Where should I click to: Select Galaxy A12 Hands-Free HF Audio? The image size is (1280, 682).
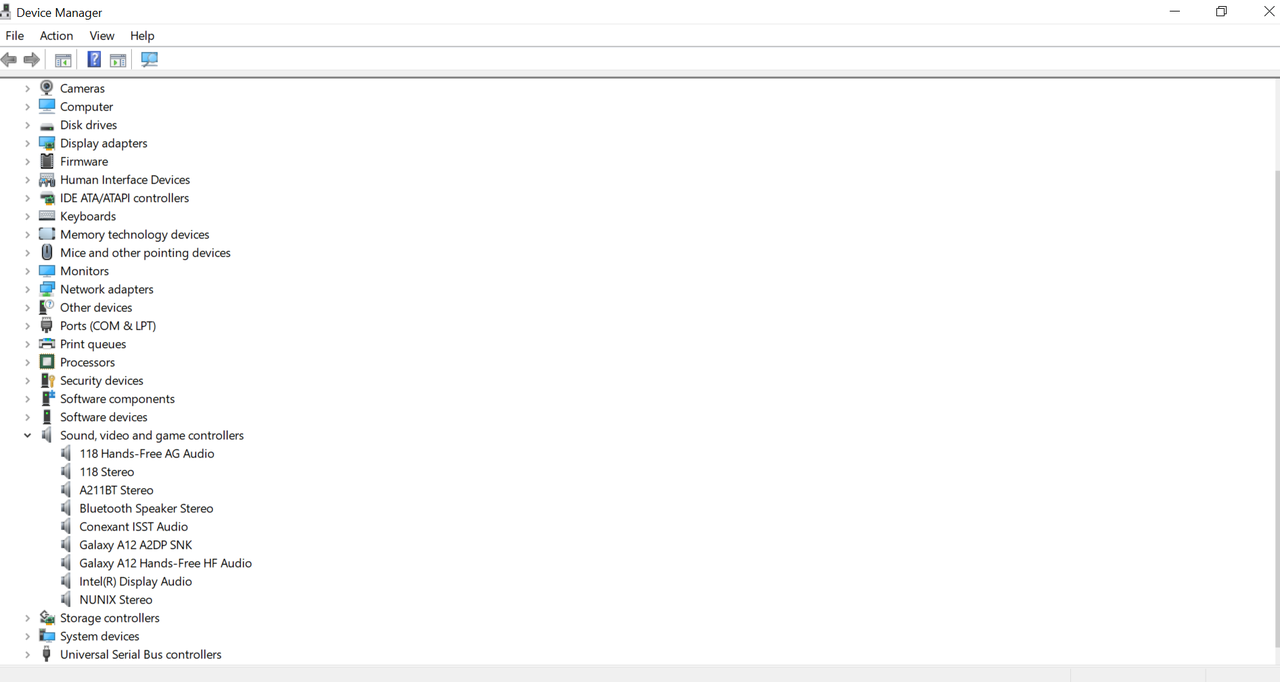pos(165,563)
